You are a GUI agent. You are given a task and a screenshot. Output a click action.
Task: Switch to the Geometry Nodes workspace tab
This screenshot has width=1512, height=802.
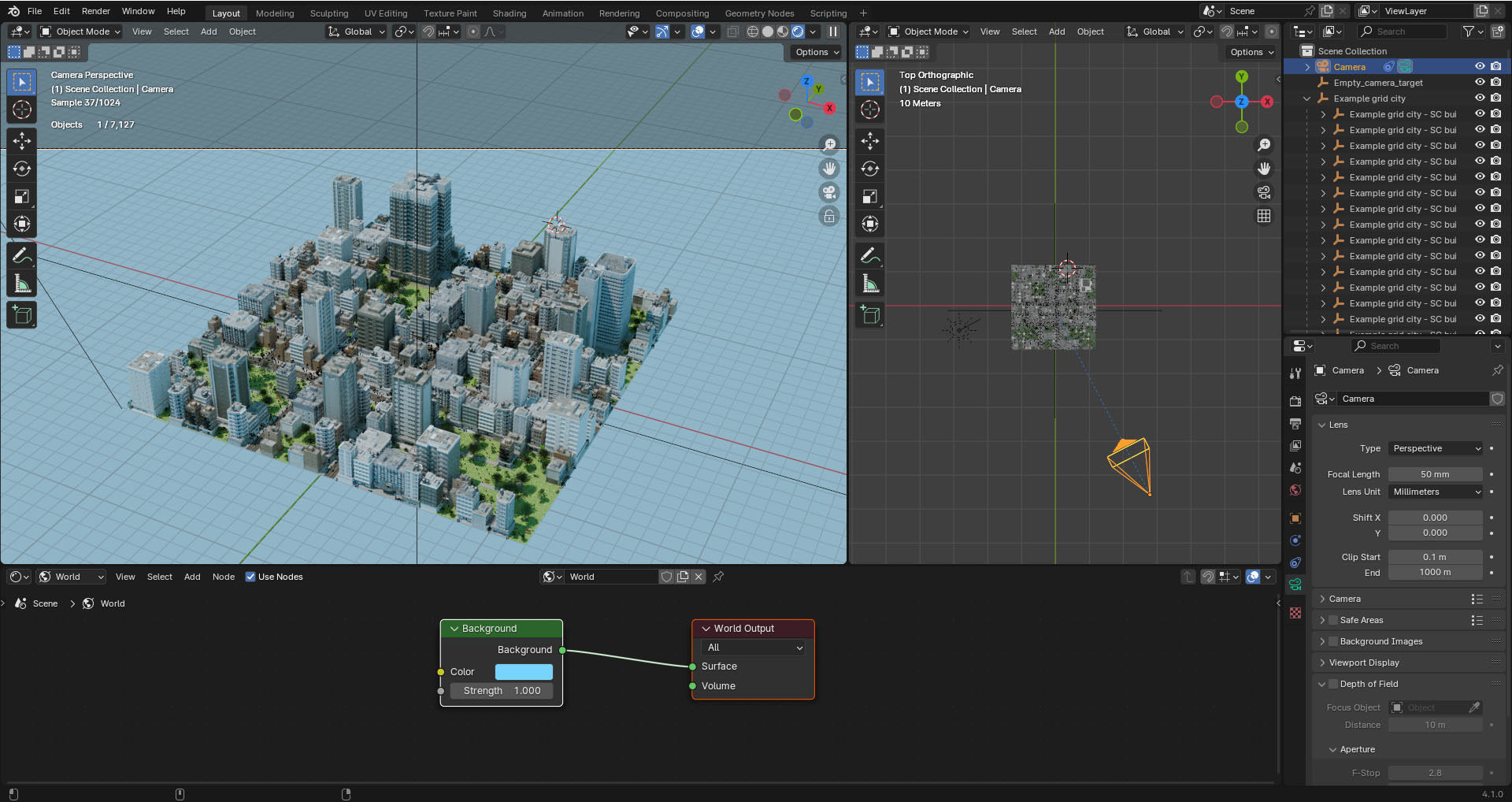point(759,13)
